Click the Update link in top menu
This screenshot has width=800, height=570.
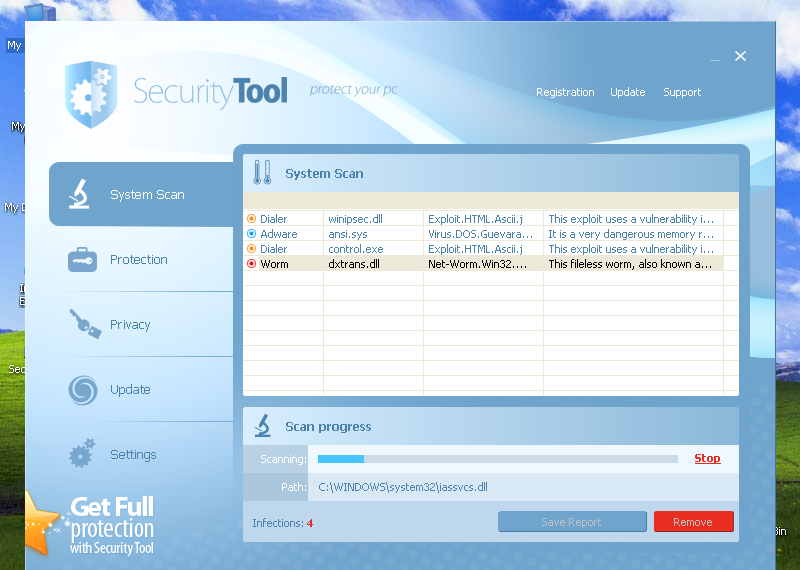pyautogui.click(x=628, y=92)
